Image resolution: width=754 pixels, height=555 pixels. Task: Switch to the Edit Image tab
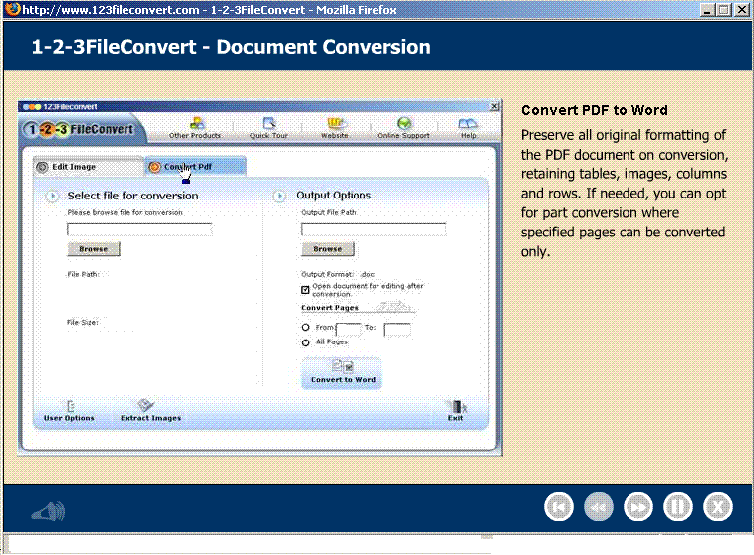[88, 166]
